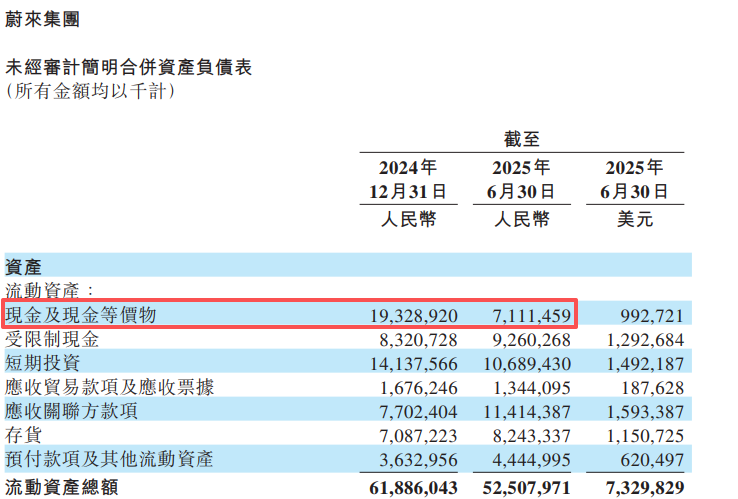
Task: Click the value 1,344,095
Action: pyautogui.click(x=532, y=388)
